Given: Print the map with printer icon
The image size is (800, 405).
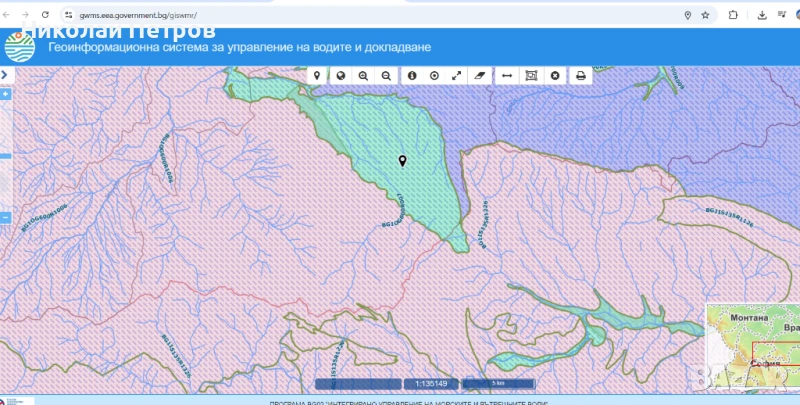Looking at the screenshot, I should point(580,75).
